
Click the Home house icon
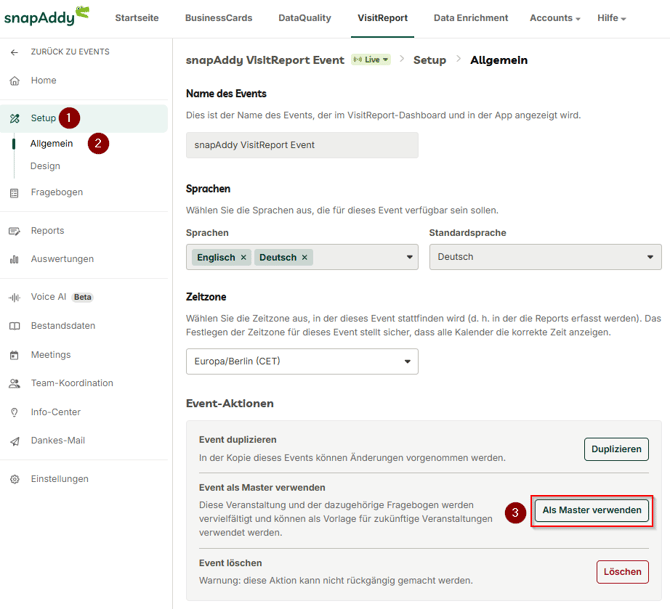click(15, 81)
